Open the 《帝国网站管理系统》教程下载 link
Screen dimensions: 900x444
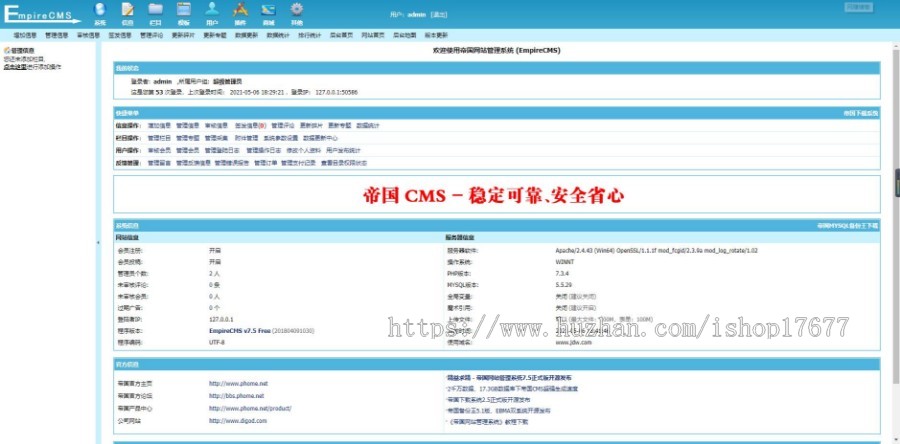point(488,422)
